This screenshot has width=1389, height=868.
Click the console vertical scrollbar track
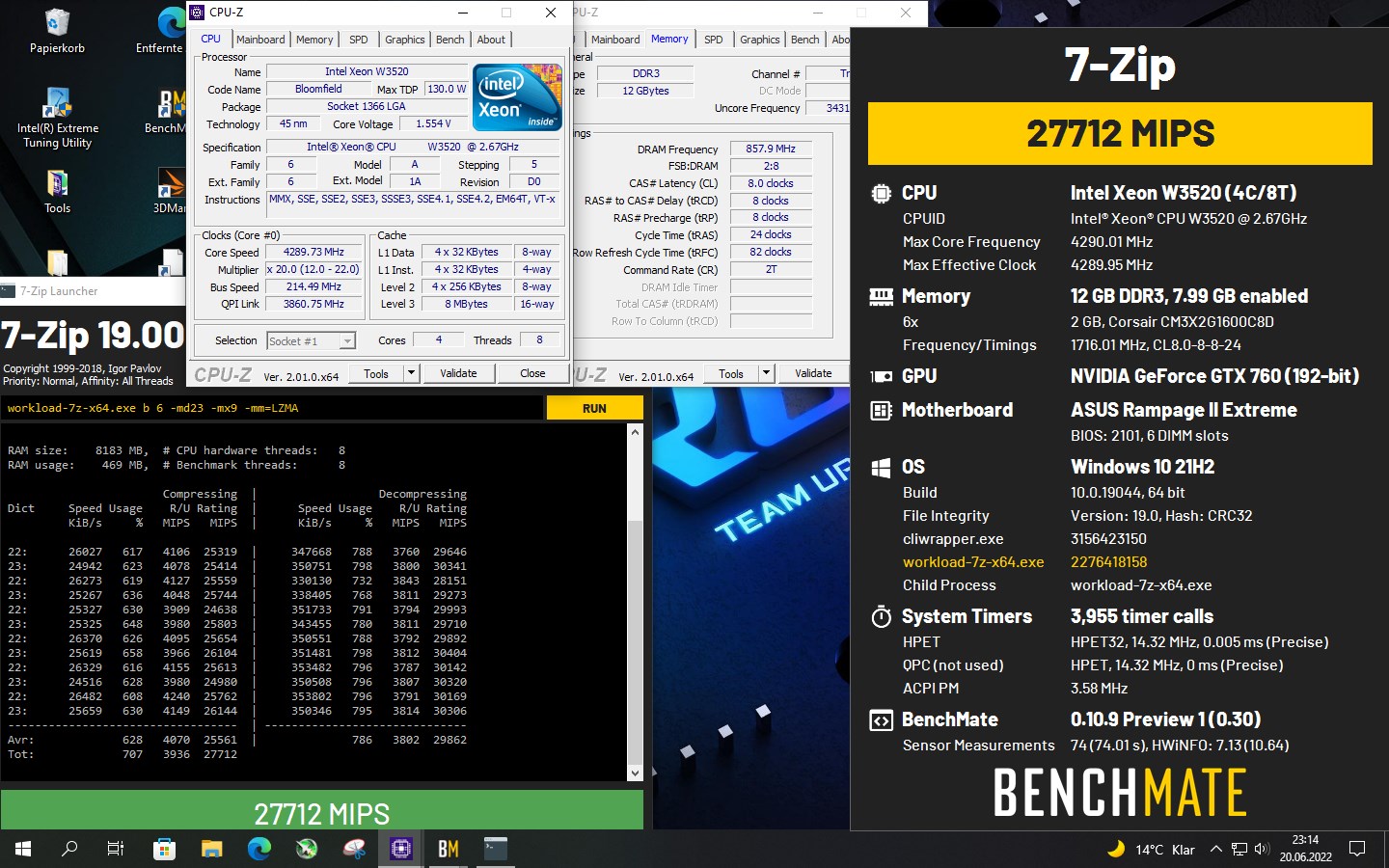coord(635,603)
